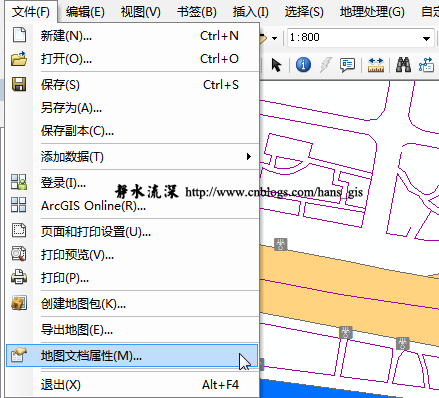The height and width of the screenshot is (398, 439).
Task: Click the sign-in user icon
Action: tap(19, 182)
